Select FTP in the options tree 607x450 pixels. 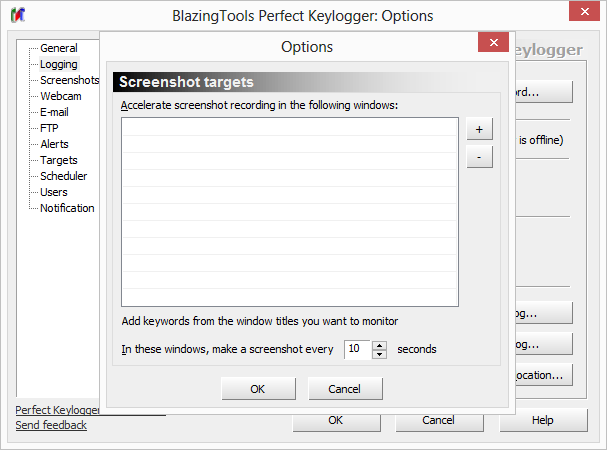pyautogui.click(x=49, y=128)
